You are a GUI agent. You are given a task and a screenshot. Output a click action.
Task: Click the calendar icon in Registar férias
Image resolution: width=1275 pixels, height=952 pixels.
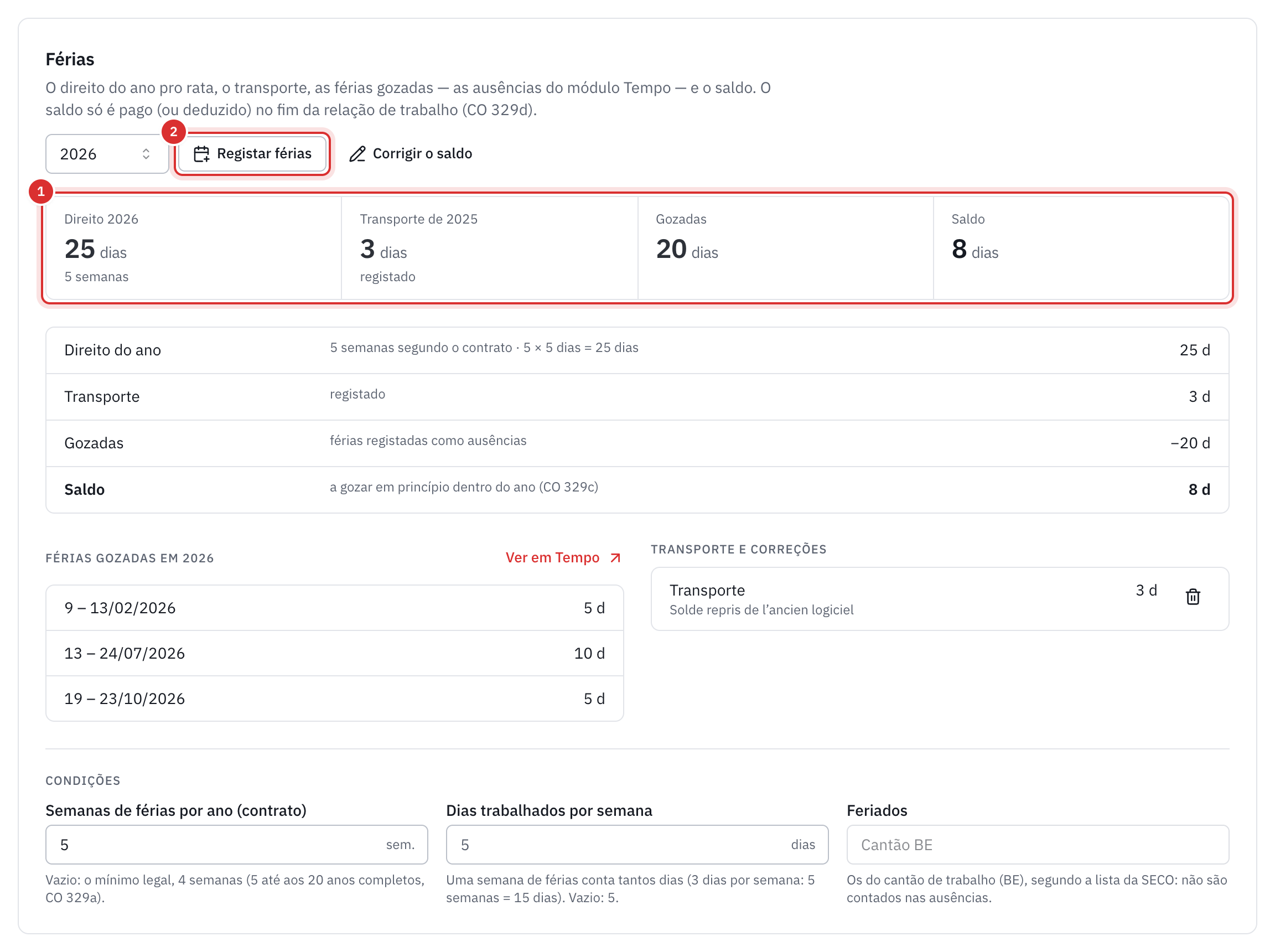click(201, 154)
